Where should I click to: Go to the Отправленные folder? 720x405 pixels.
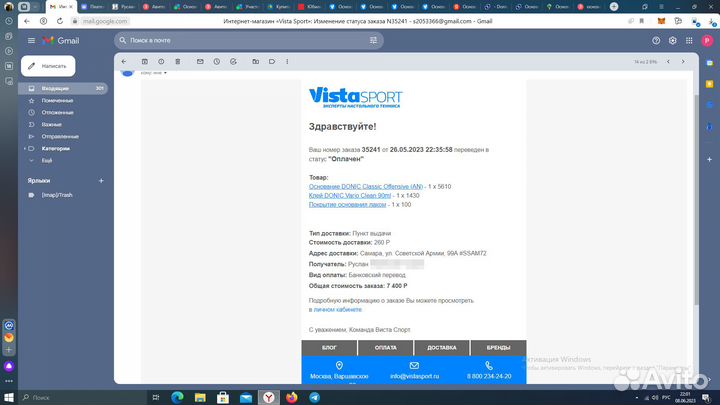click(x=60, y=136)
